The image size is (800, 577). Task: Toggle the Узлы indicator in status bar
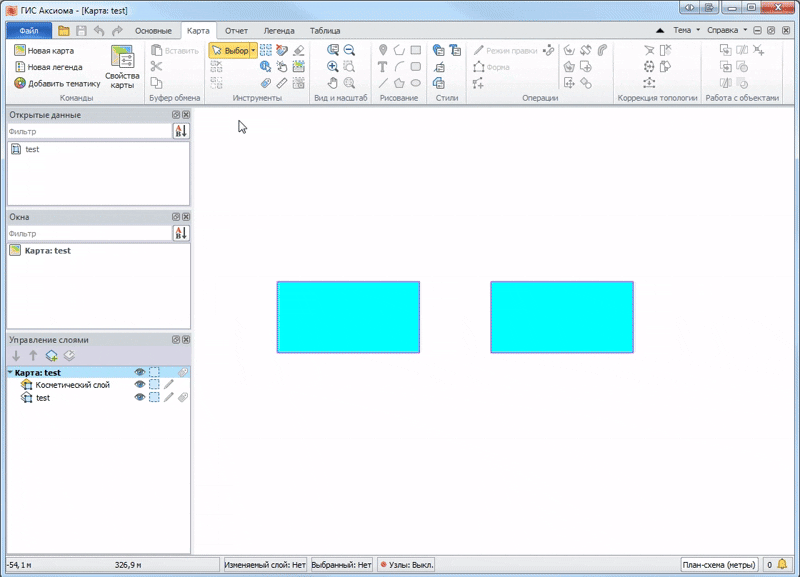tap(405, 563)
